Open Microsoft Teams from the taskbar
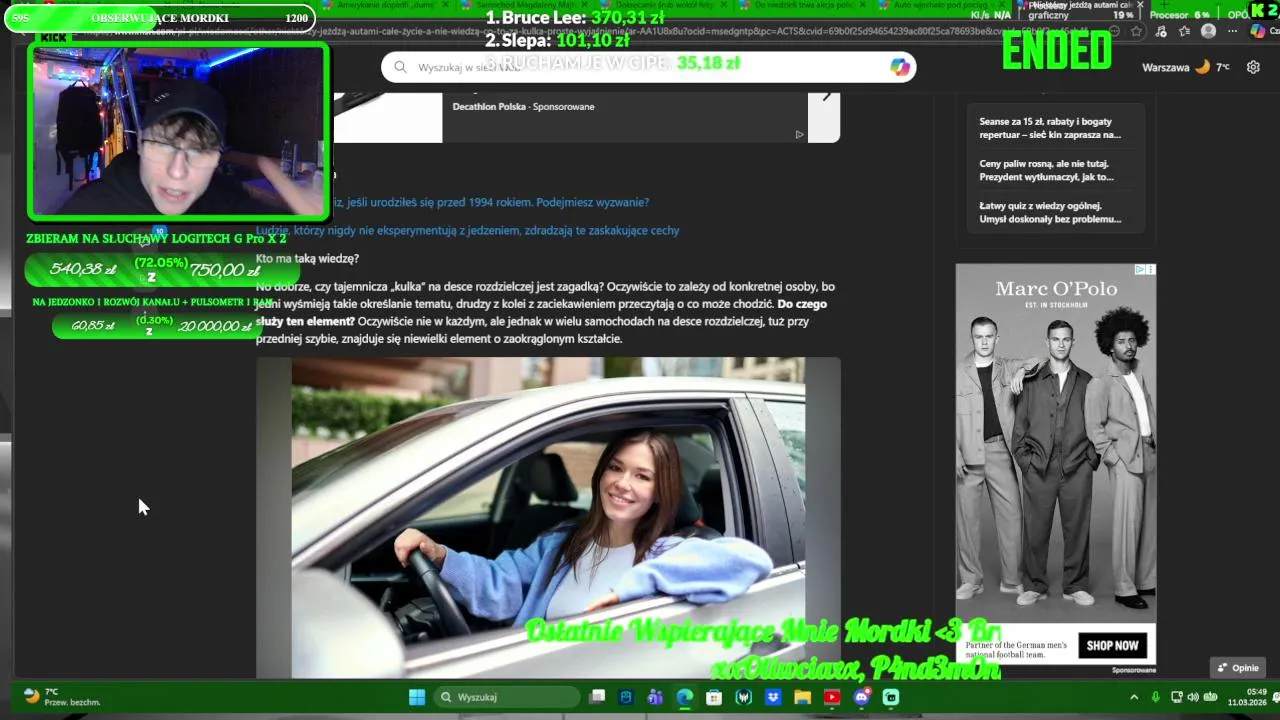Screen dimensions: 1280x720 pyautogui.click(x=655, y=697)
